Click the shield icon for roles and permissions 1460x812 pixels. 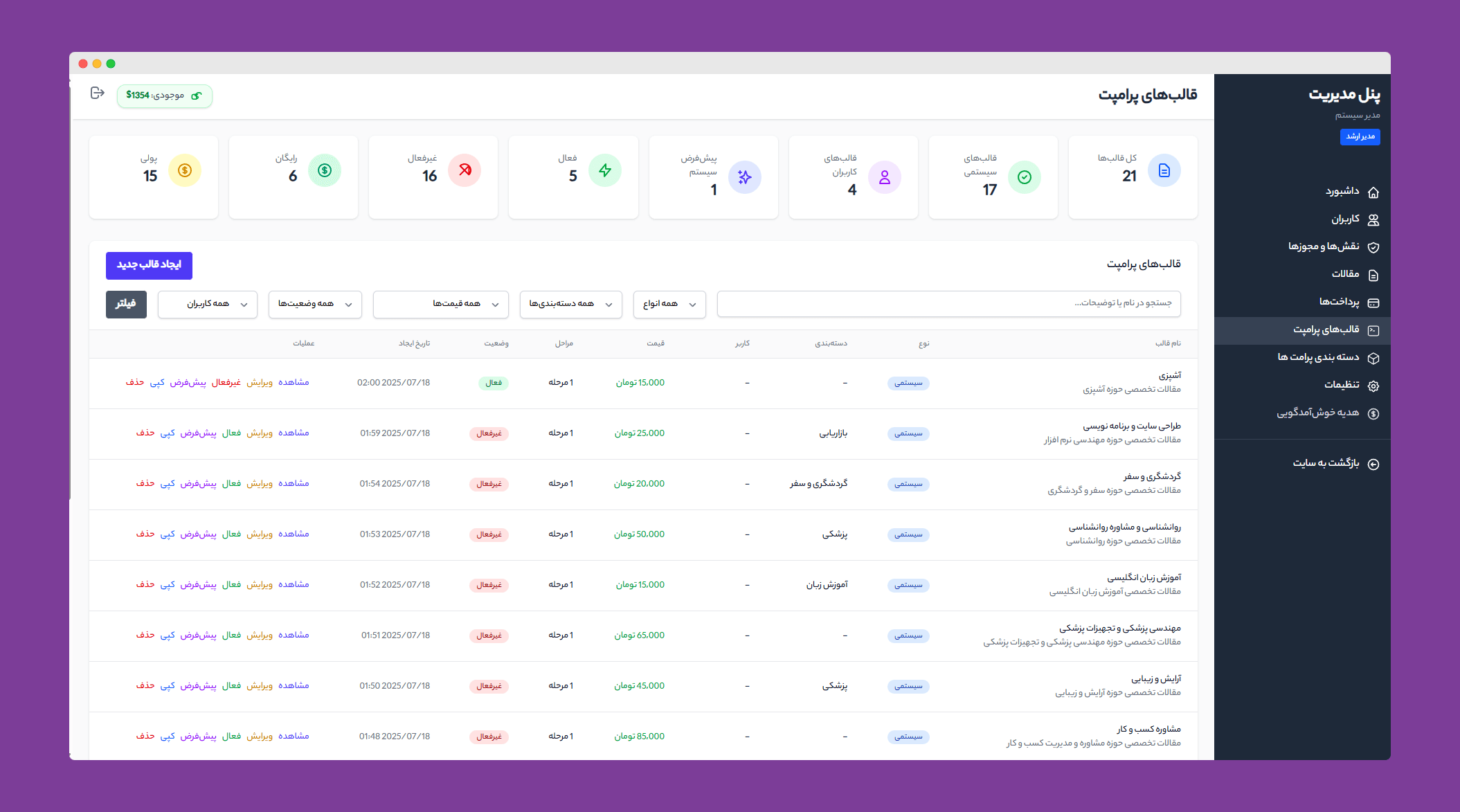(x=1373, y=247)
